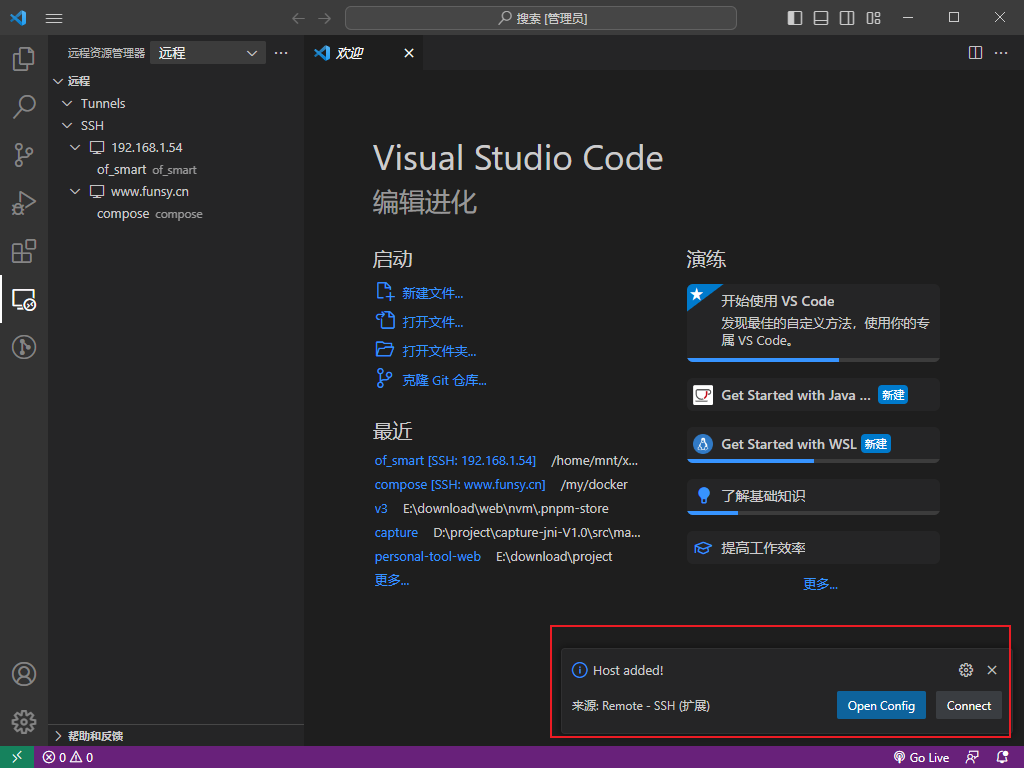
Task: Open the Git Graph activity bar icon
Action: [24, 347]
